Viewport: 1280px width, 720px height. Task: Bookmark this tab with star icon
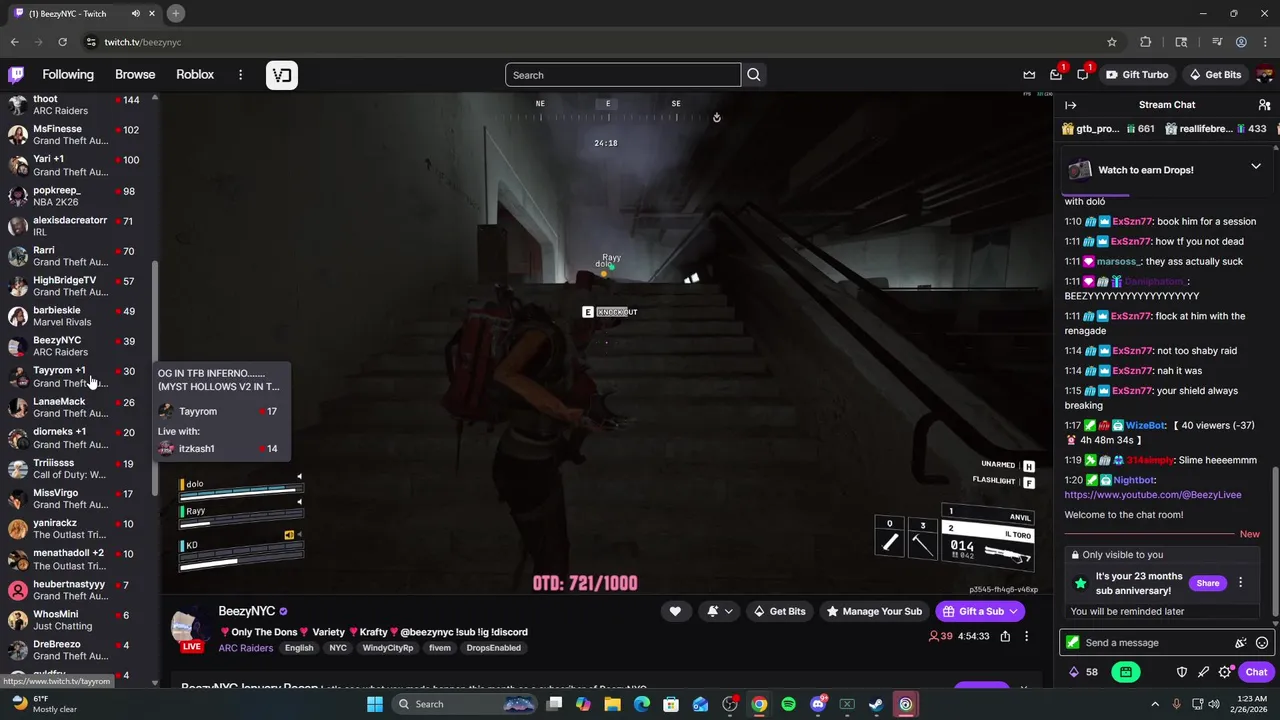pyautogui.click(x=1112, y=42)
